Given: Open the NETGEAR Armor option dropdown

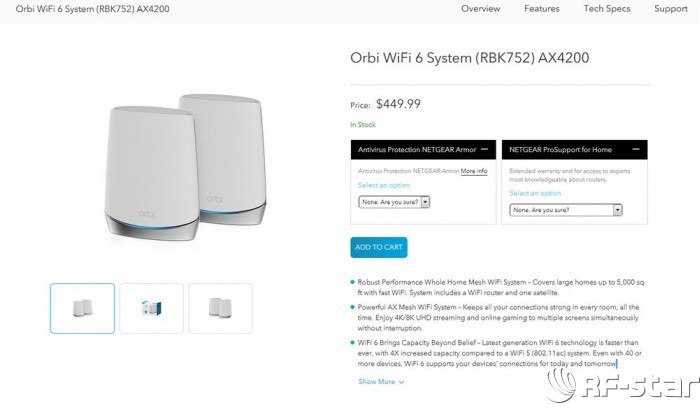Looking at the screenshot, I should point(394,201).
